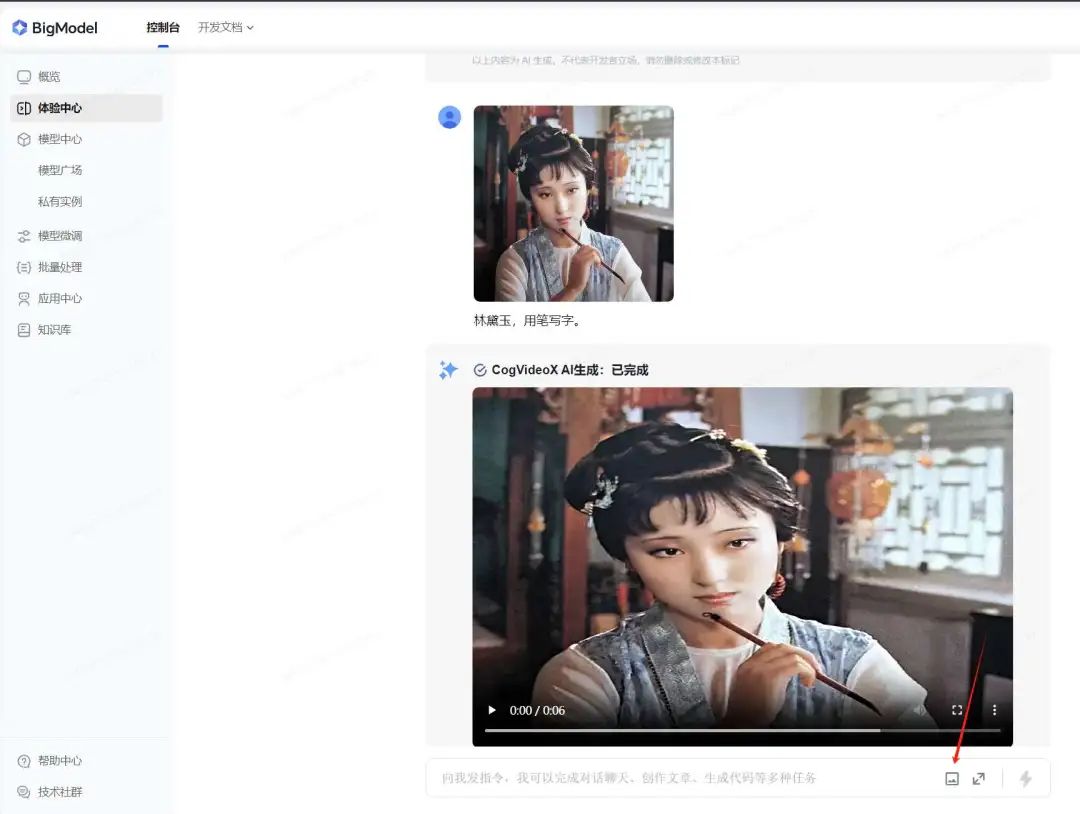Expand the 开发文档 dropdown menu
The image size is (1080, 814).
coord(226,28)
